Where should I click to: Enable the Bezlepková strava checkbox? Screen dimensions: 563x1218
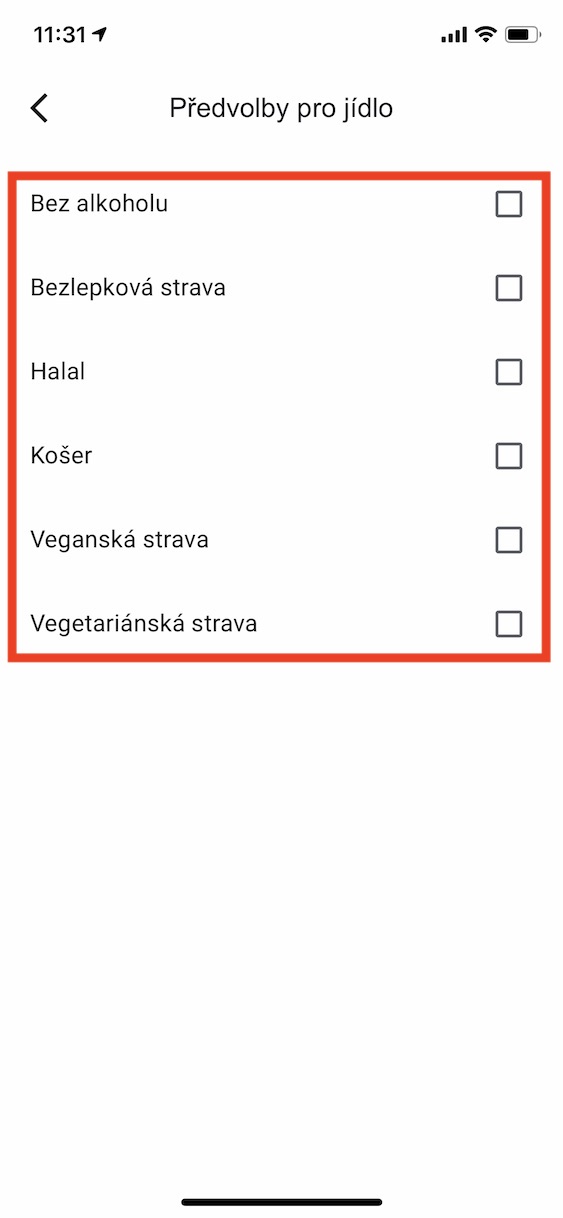pos(509,289)
